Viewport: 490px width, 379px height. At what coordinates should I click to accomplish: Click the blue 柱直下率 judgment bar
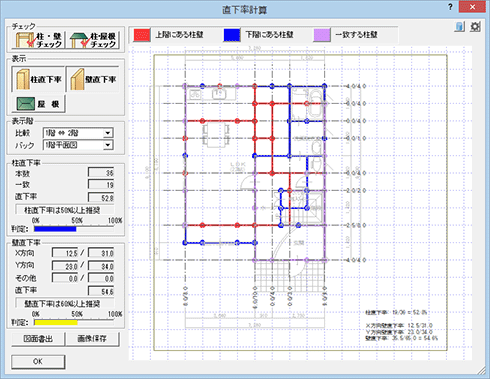[55, 229]
